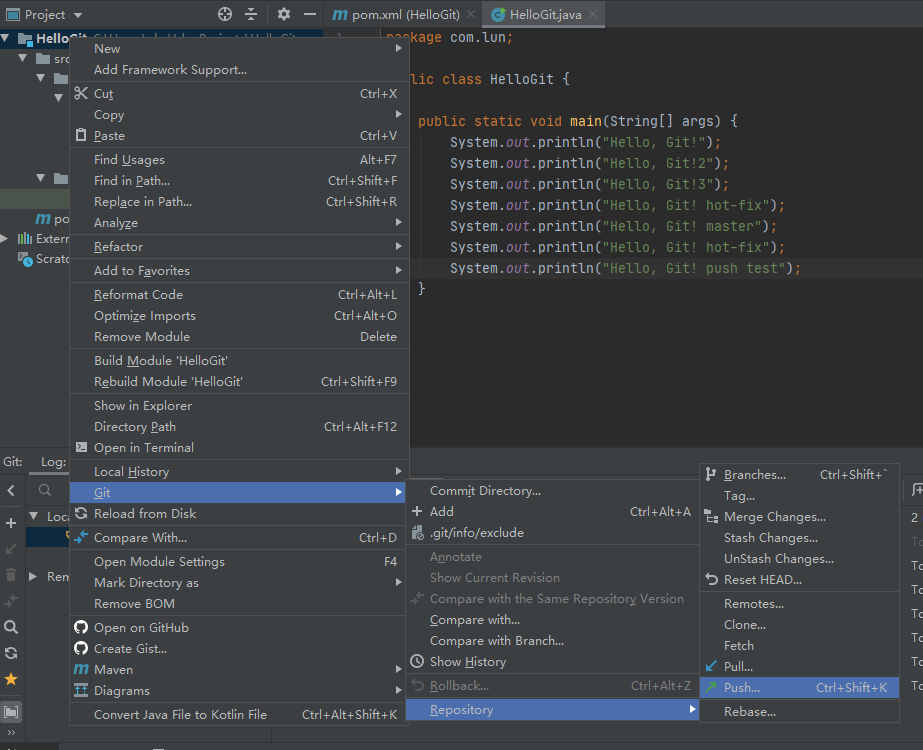The width and height of the screenshot is (923, 750).
Task: Expand the Analyze submenu
Action: (x=239, y=223)
